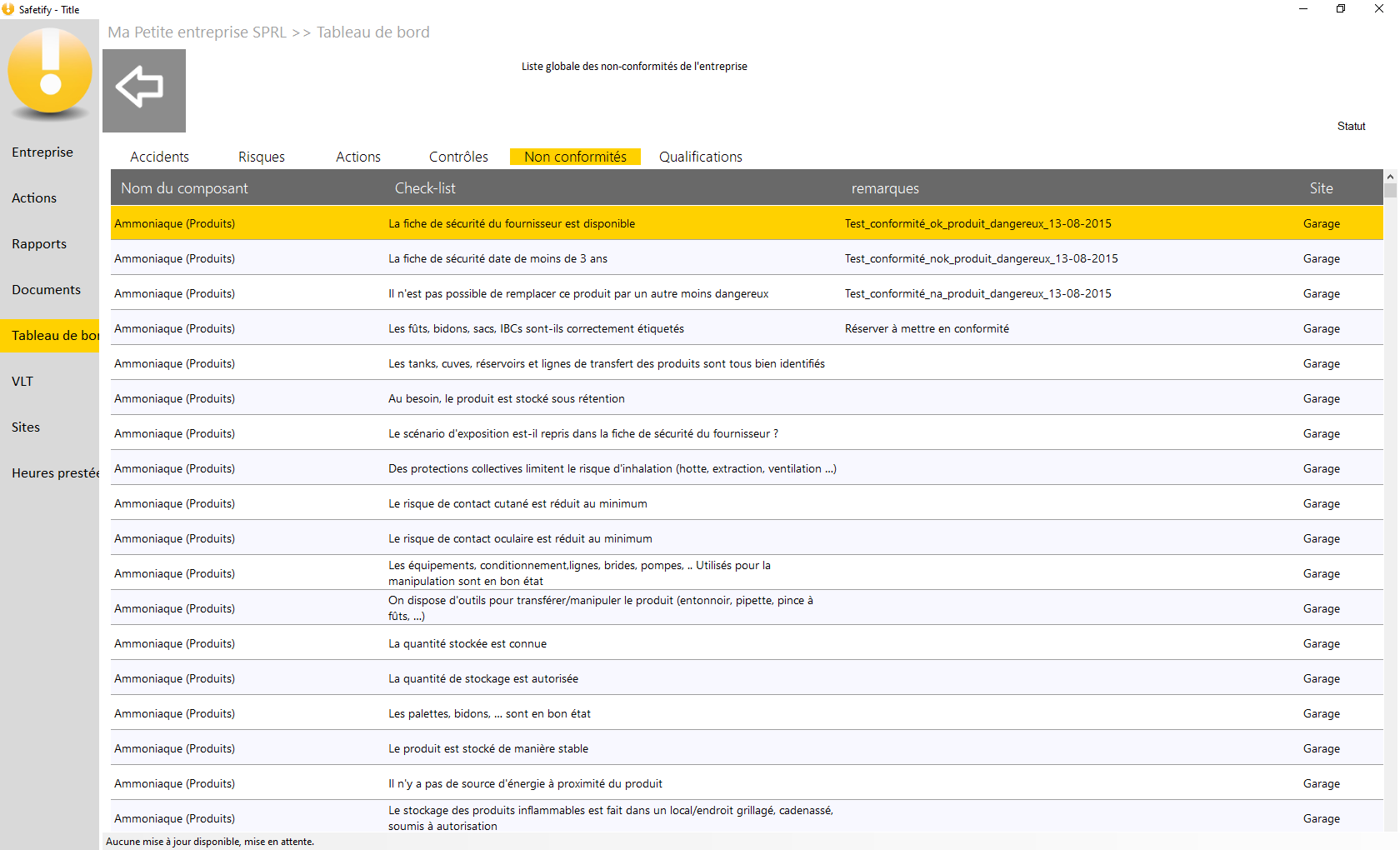Image resolution: width=1400 pixels, height=850 pixels.
Task: Switch to the Contrôles tab
Action: coord(458,157)
